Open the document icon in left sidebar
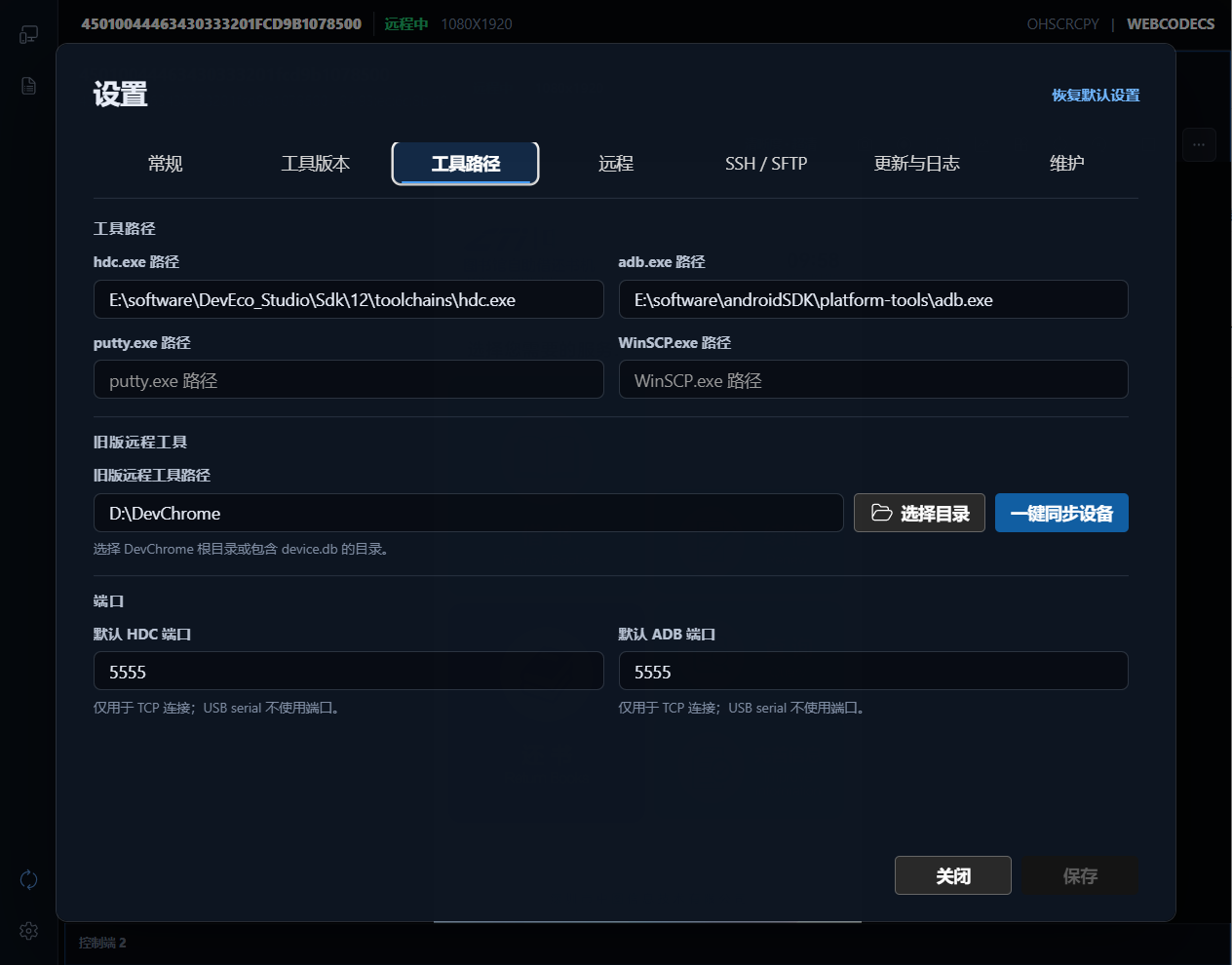The height and width of the screenshot is (965, 1232). point(29,86)
